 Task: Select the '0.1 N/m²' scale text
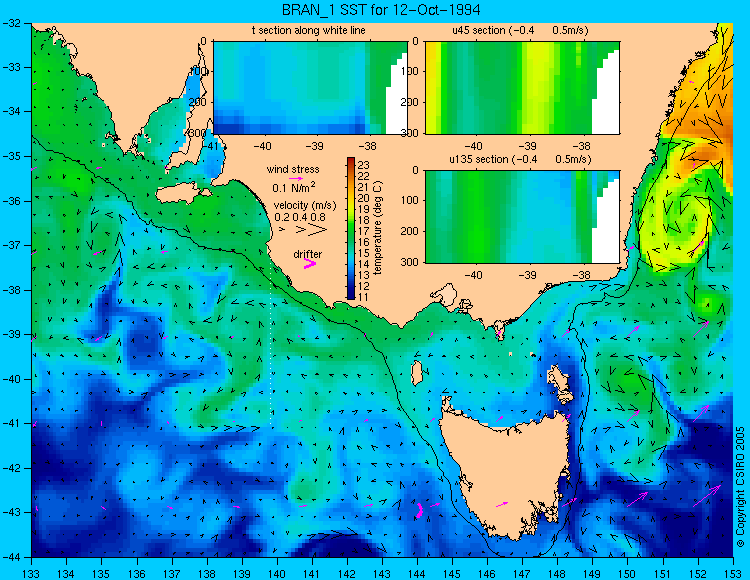(294, 187)
